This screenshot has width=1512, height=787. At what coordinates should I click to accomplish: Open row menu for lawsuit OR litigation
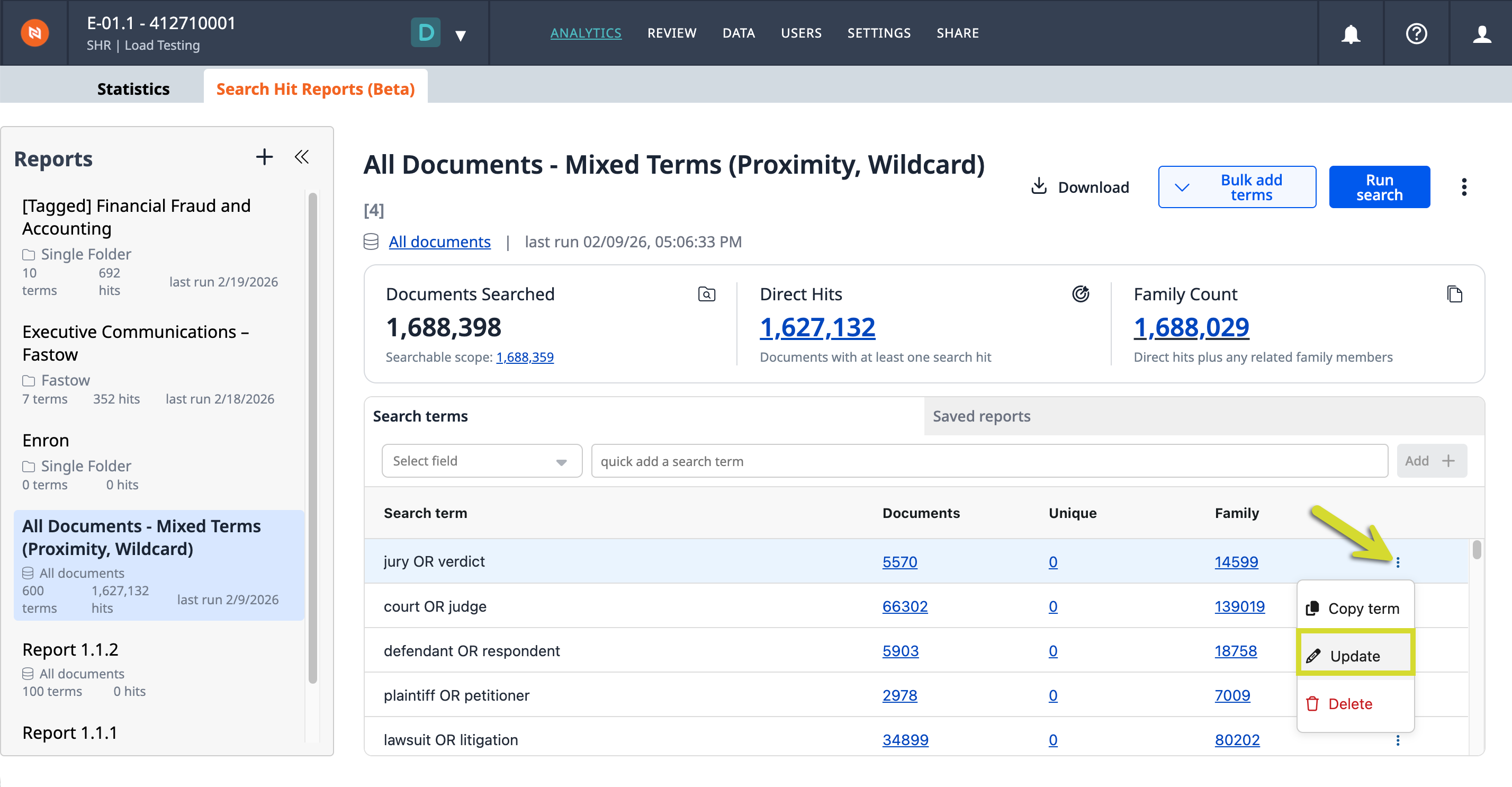tap(1398, 740)
